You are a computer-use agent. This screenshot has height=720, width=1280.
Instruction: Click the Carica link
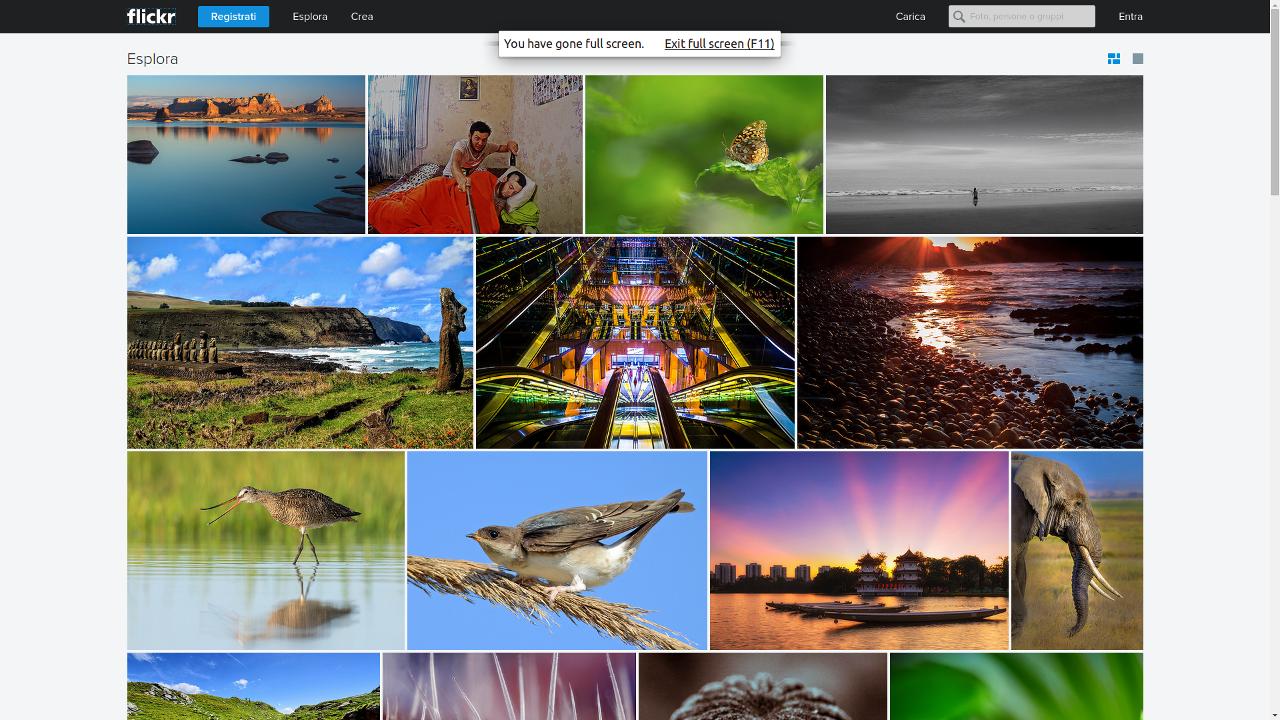tap(910, 16)
